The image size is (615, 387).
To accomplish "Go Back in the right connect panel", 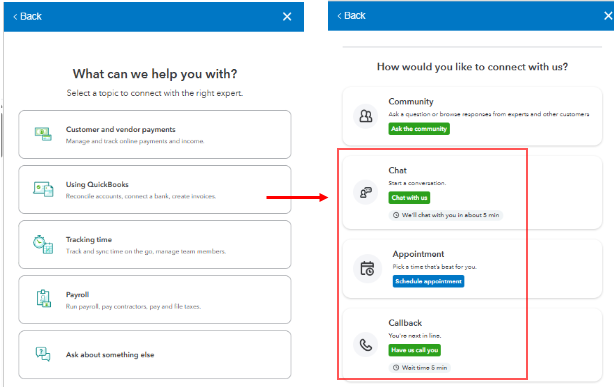I will point(351,16).
